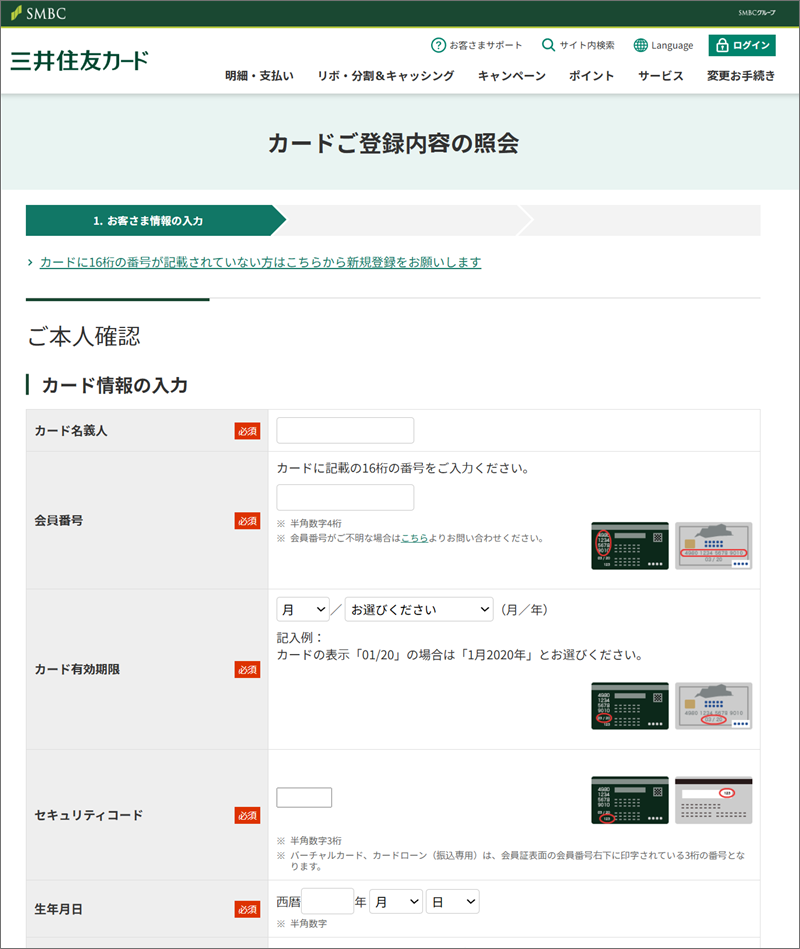
Task: Click the 必須 badge beside 生年月日
Action: 248,910
